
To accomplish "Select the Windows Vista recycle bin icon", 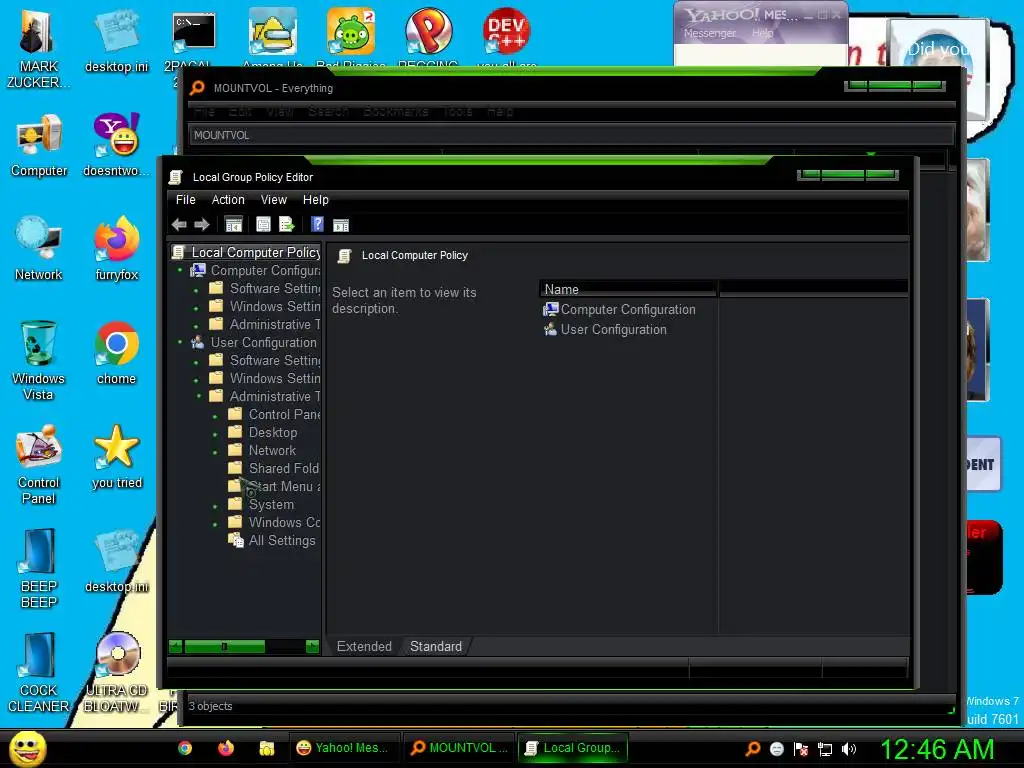I will 39,360.
